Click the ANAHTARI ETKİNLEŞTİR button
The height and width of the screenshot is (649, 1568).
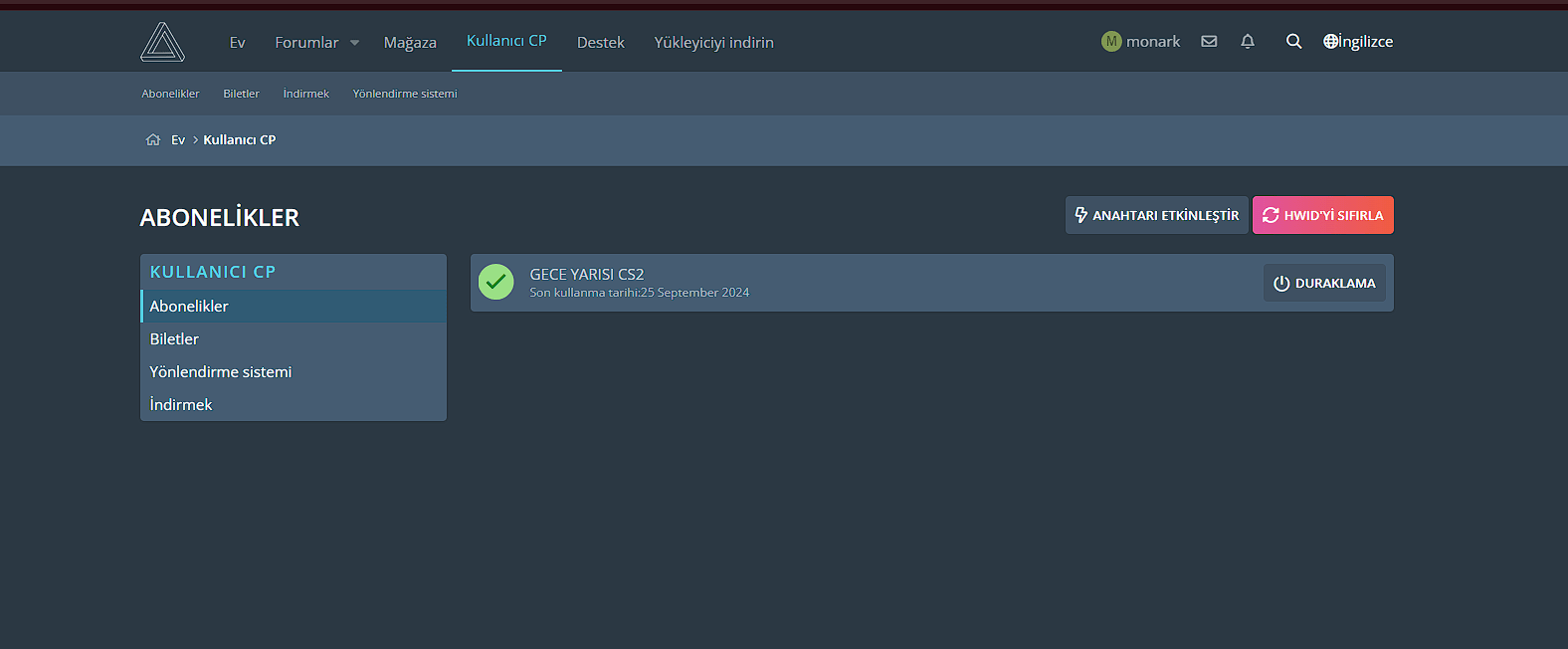(x=1156, y=215)
